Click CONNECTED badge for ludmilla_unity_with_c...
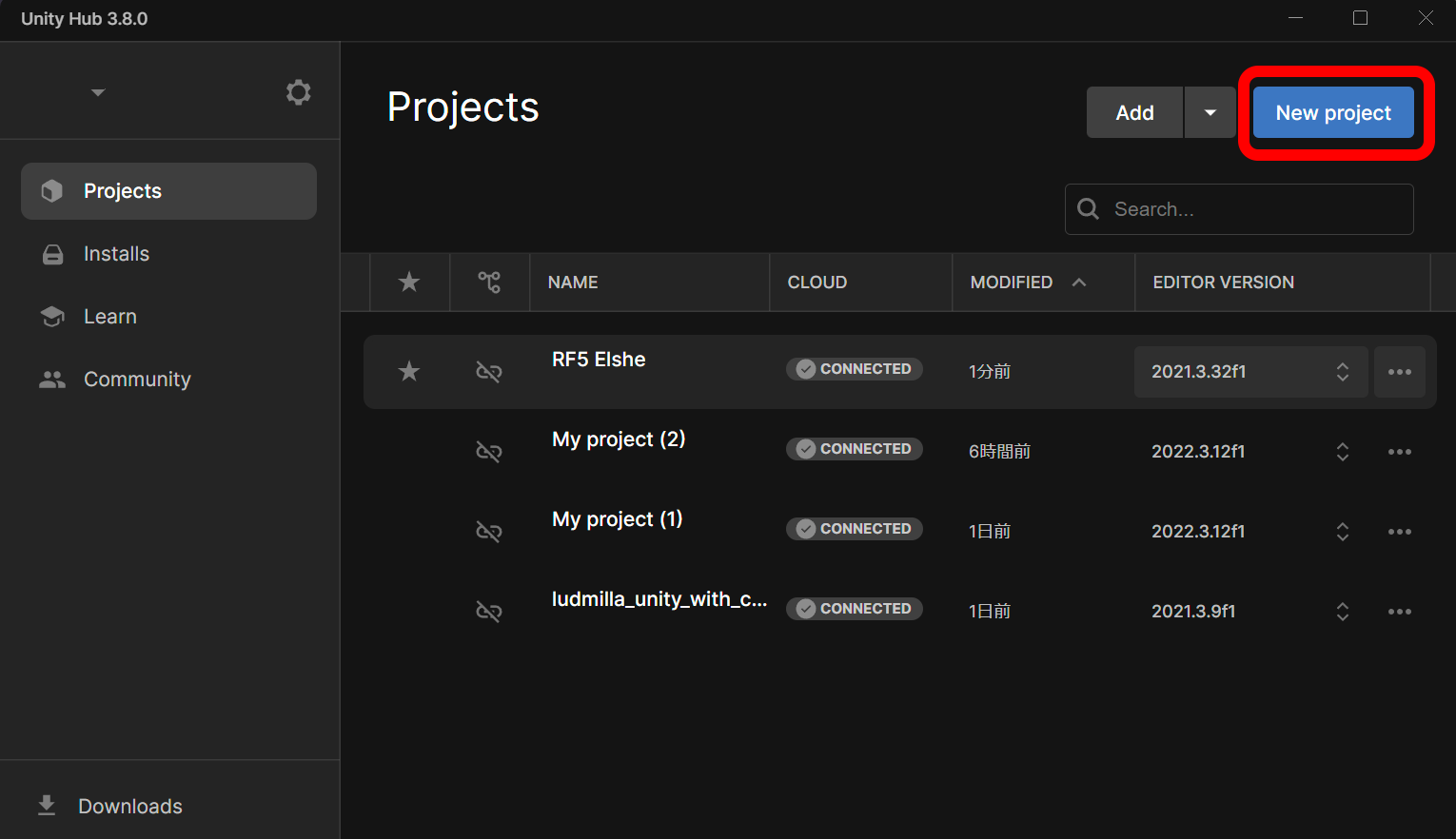 855,609
